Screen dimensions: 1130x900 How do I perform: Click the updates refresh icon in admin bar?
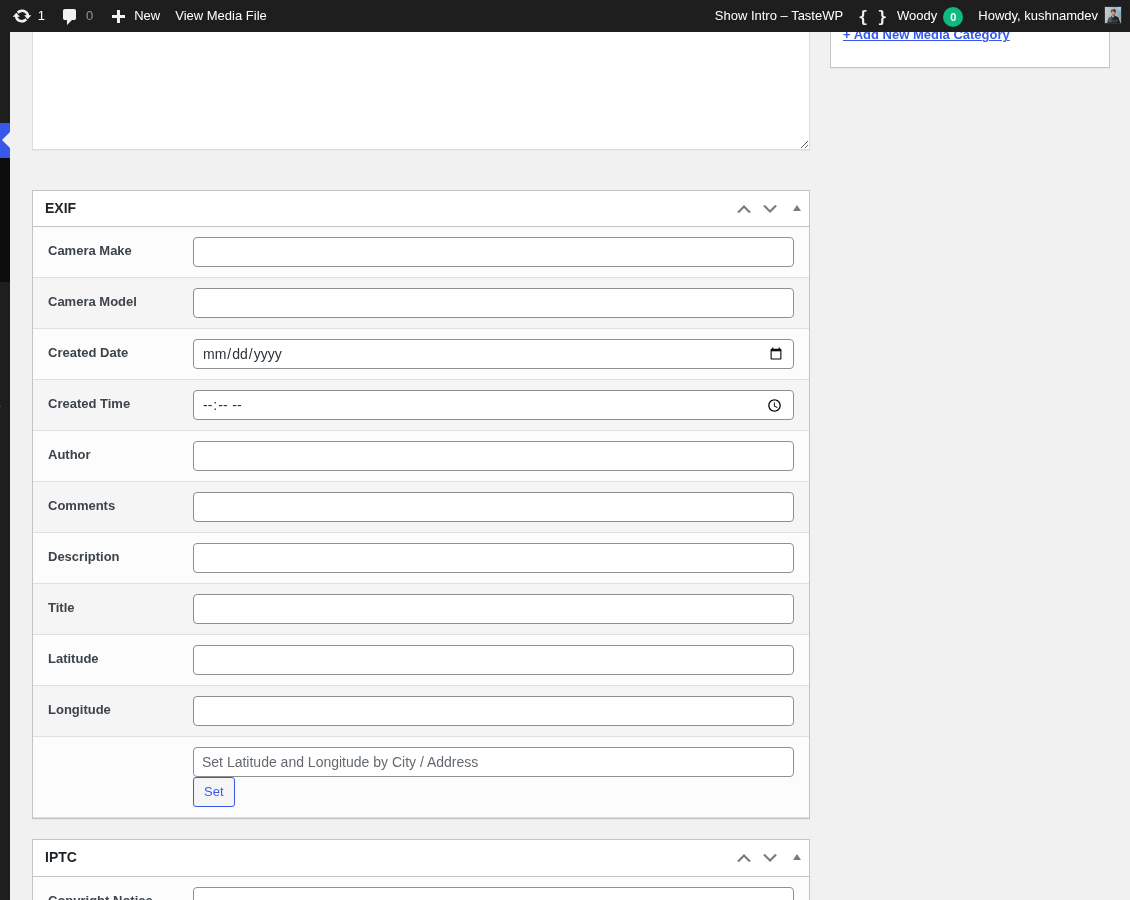click(x=22, y=15)
